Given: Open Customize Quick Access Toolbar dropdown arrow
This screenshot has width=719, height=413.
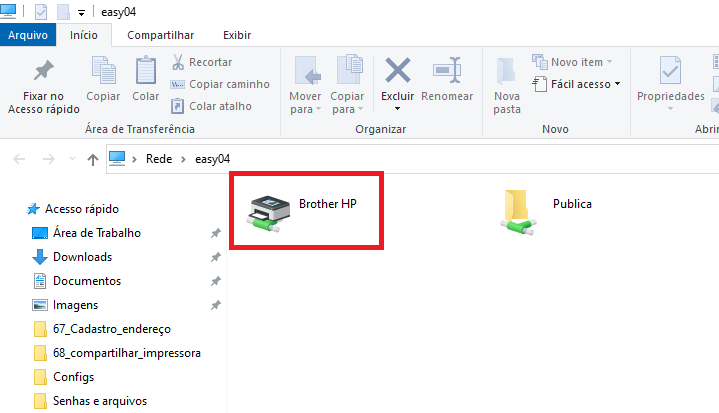Looking at the screenshot, I should point(81,13).
